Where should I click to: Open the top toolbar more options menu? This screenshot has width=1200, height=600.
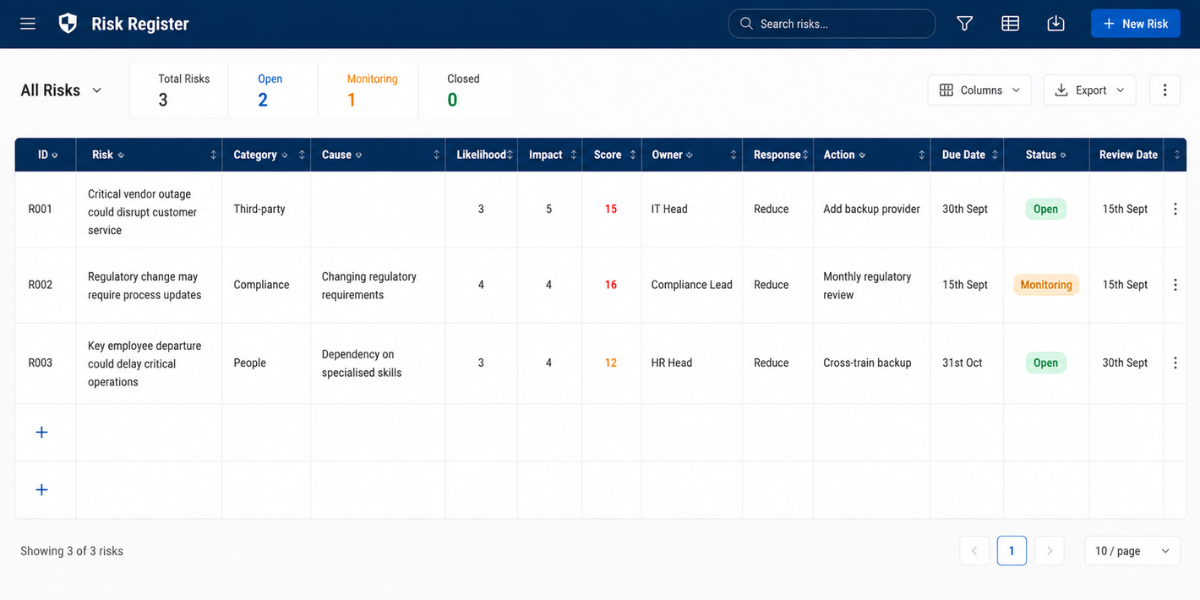(1164, 90)
